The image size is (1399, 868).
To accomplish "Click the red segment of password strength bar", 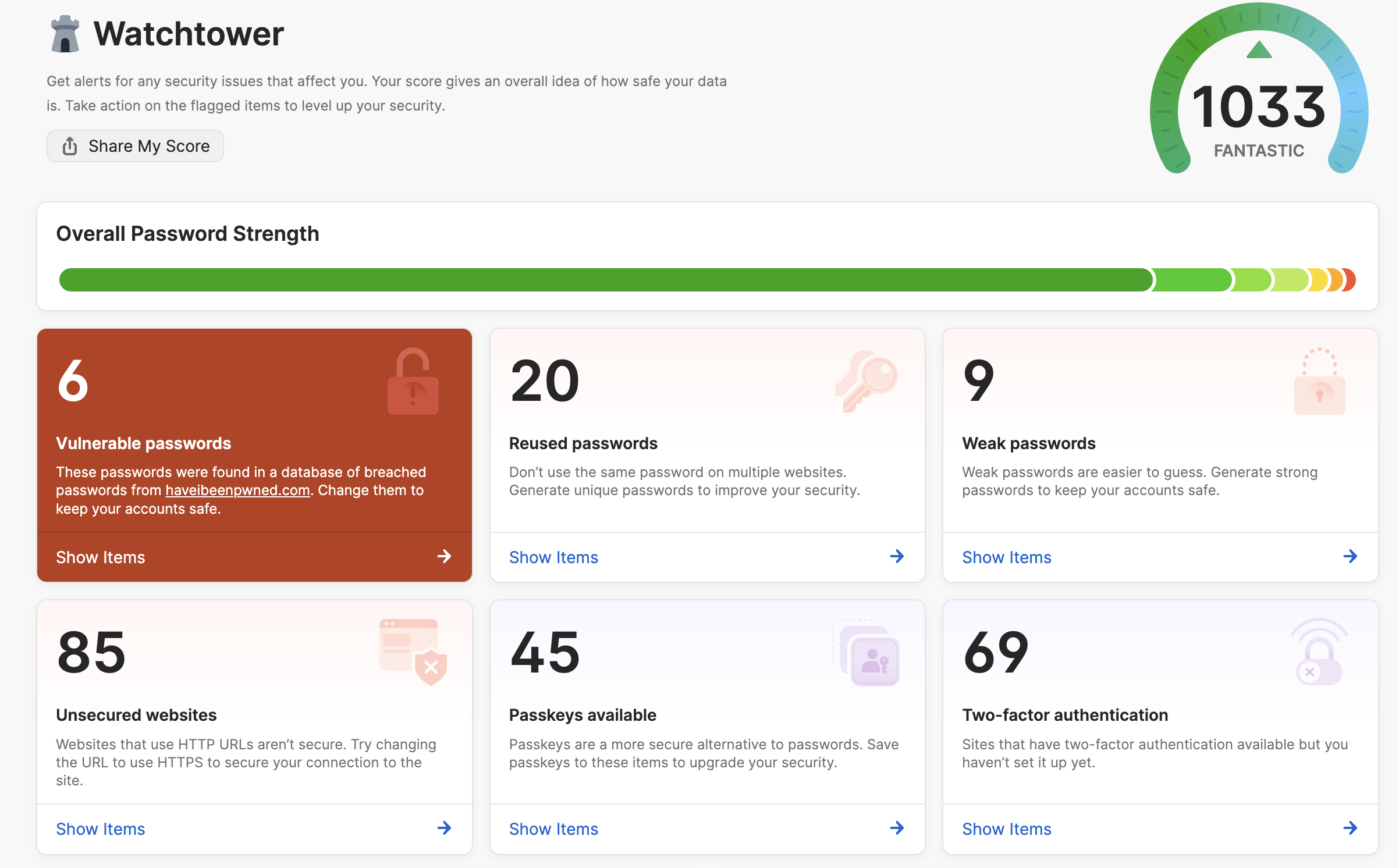I will (x=1350, y=280).
